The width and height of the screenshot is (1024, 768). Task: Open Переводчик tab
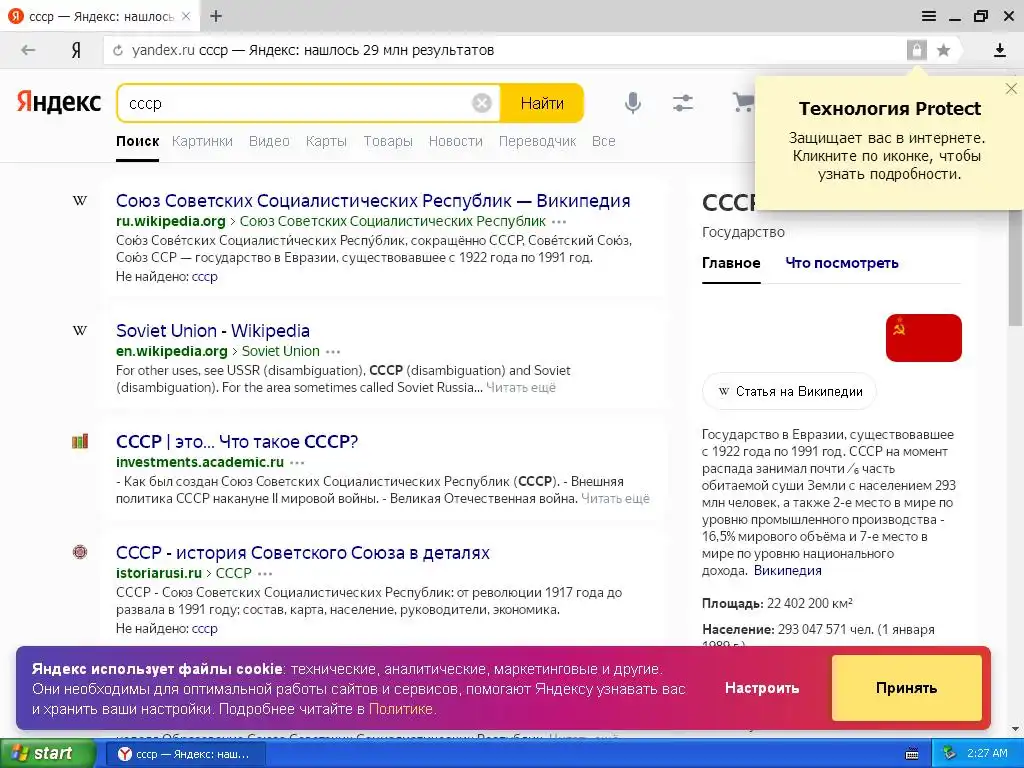tap(537, 141)
